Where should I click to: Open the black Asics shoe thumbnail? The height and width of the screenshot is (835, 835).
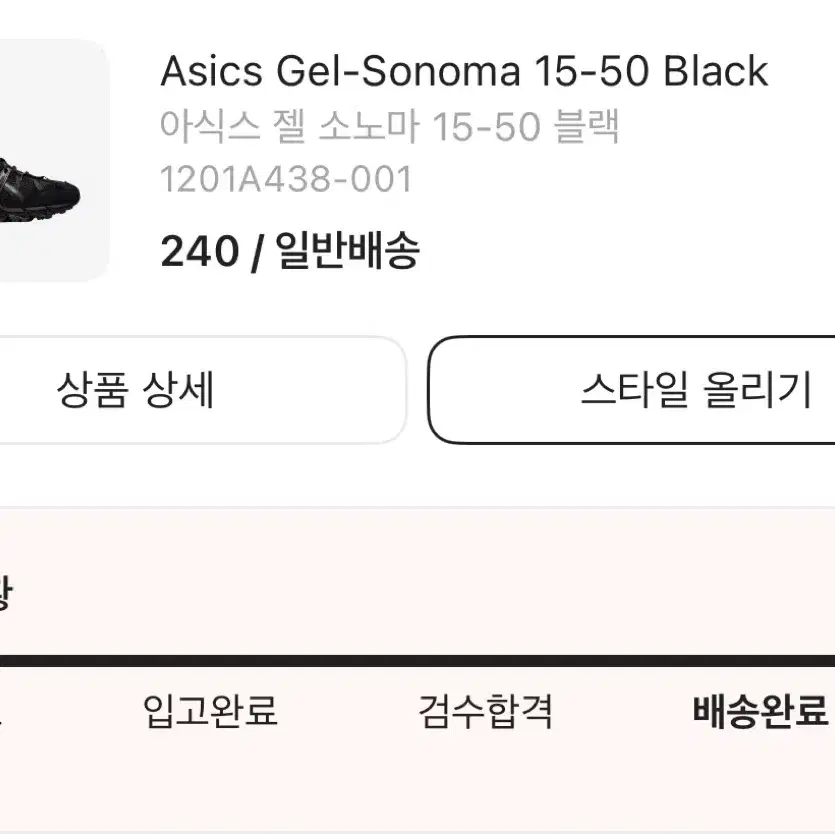(x=51, y=160)
